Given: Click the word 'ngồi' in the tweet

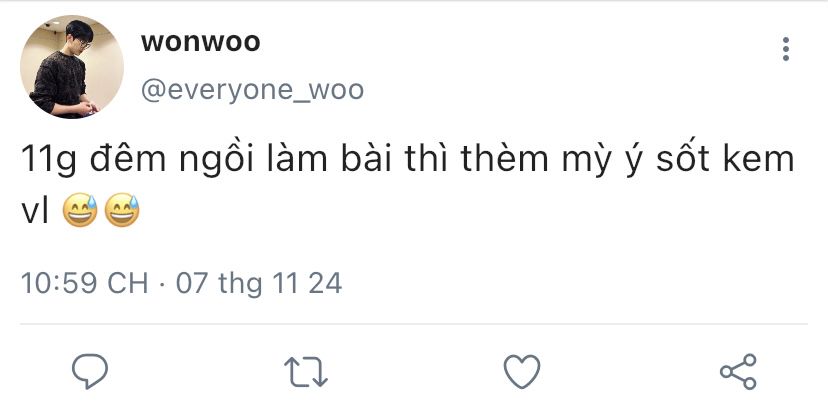Looking at the screenshot, I should click(217, 161).
